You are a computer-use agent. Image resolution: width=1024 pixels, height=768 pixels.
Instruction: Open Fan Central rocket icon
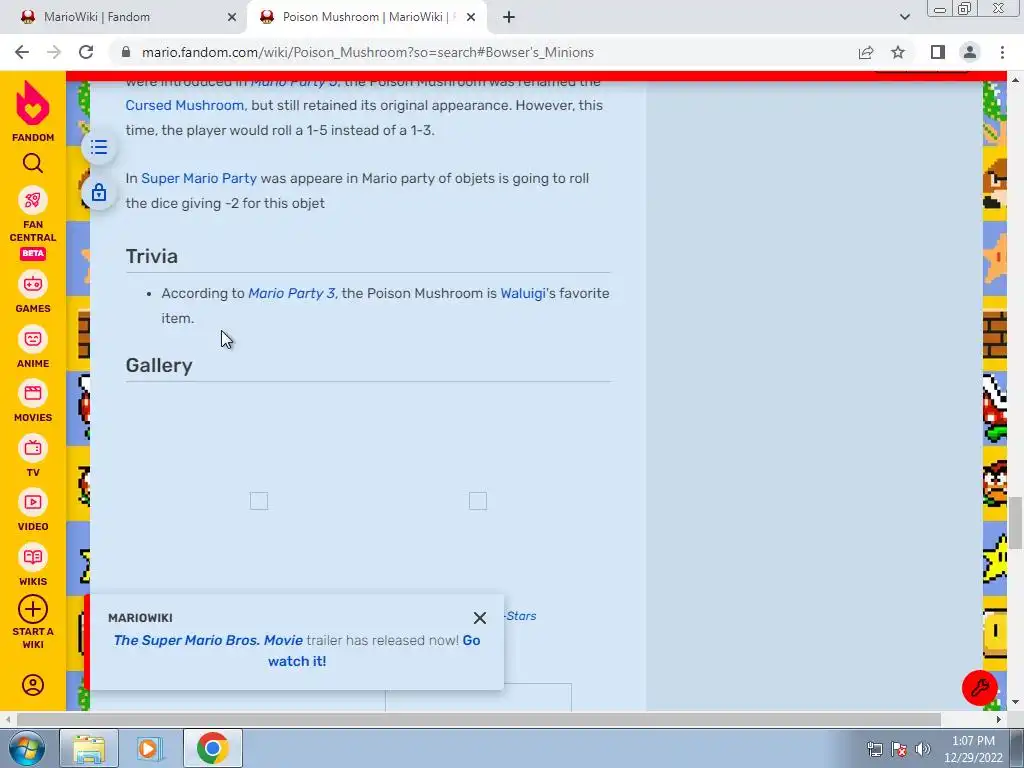[33, 200]
